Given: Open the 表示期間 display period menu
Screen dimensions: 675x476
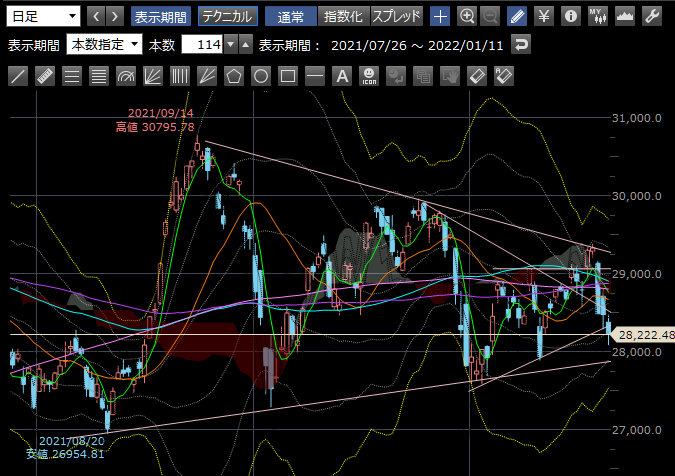Looking at the screenshot, I should pos(160,16).
